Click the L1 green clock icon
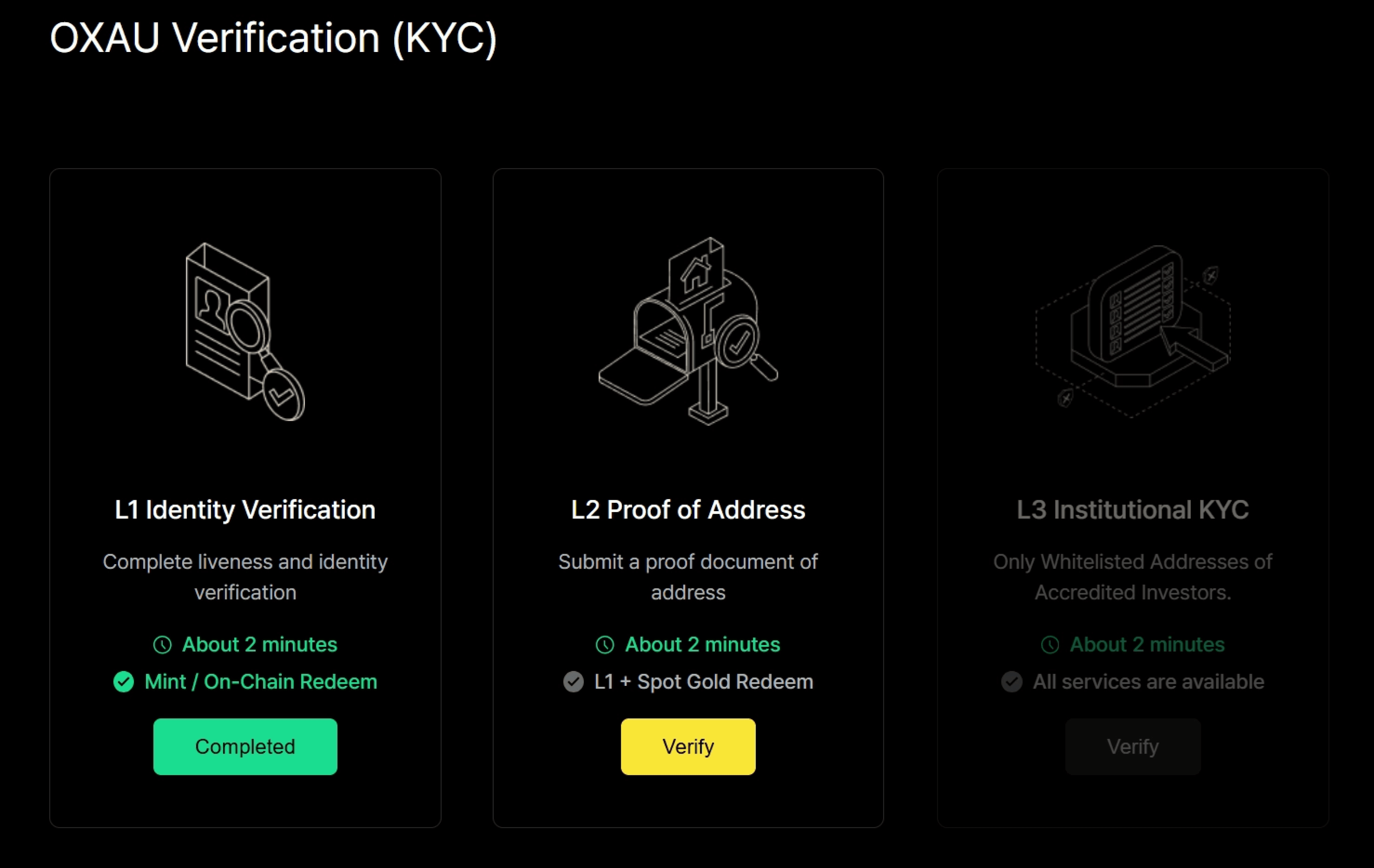The image size is (1374, 868). point(163,645)
